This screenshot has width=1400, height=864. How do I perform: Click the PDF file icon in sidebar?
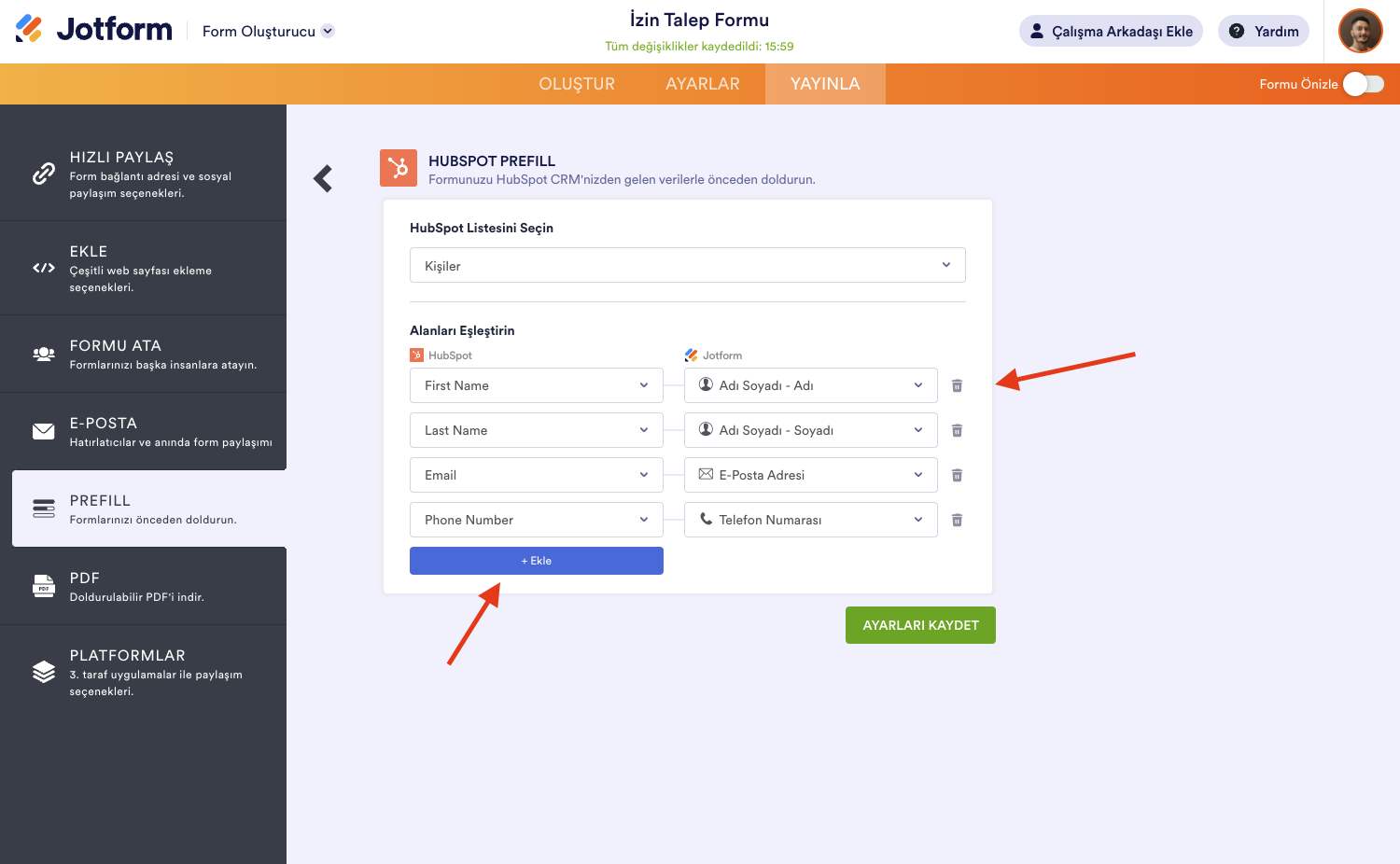click(44, 586)
